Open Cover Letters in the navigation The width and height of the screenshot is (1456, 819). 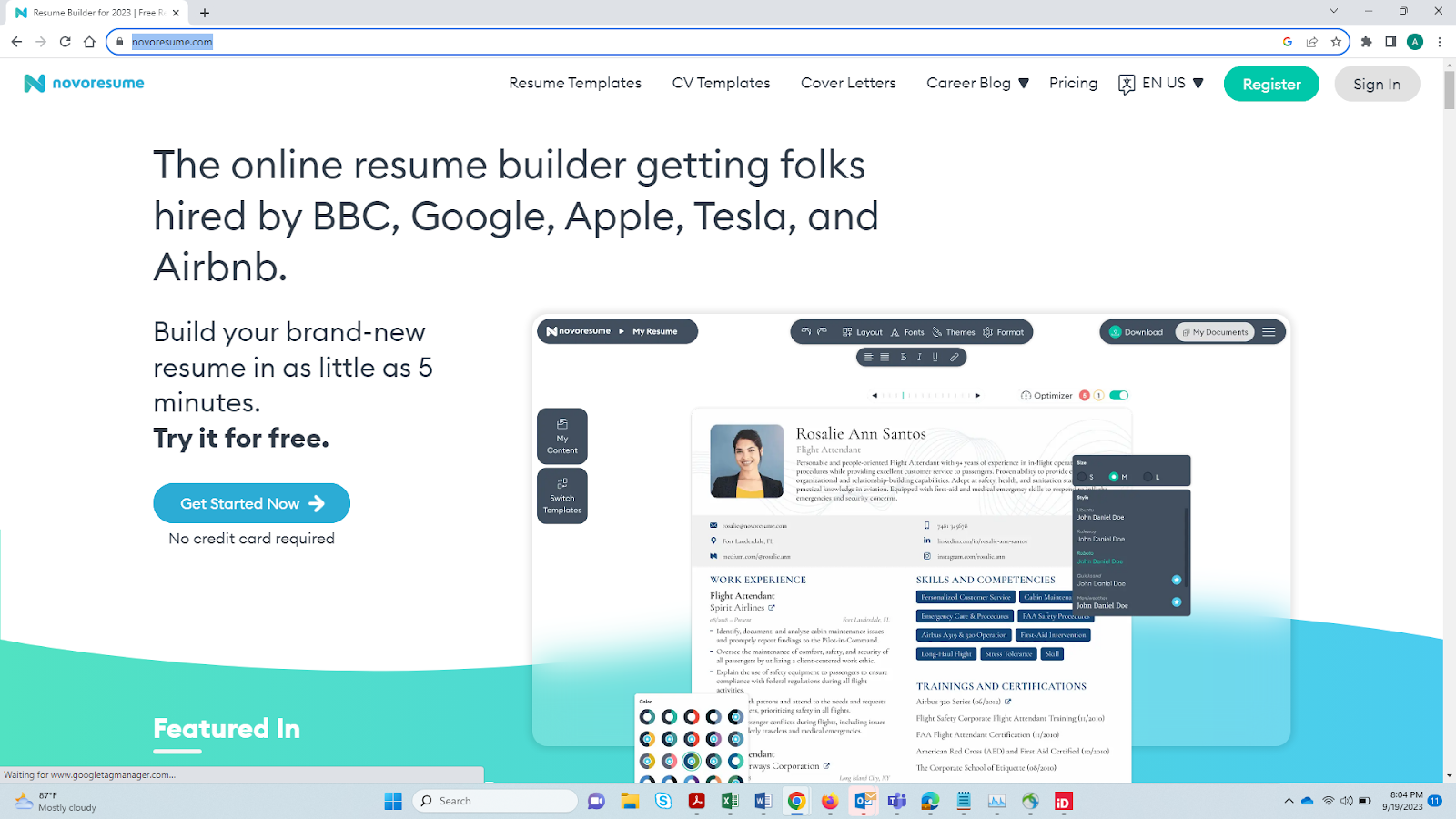(x=848, y=83)
